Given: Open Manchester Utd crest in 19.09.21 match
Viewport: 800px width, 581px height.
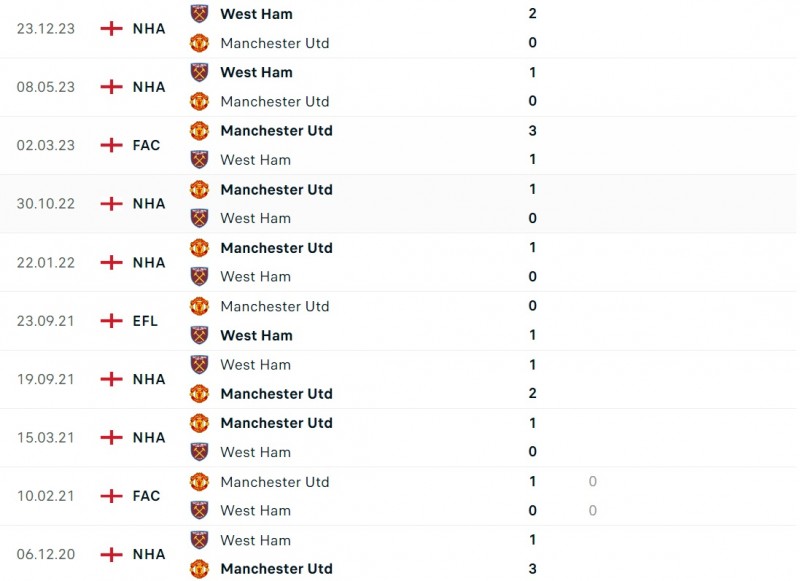Looking at the screenshot, I should [199, 394].
